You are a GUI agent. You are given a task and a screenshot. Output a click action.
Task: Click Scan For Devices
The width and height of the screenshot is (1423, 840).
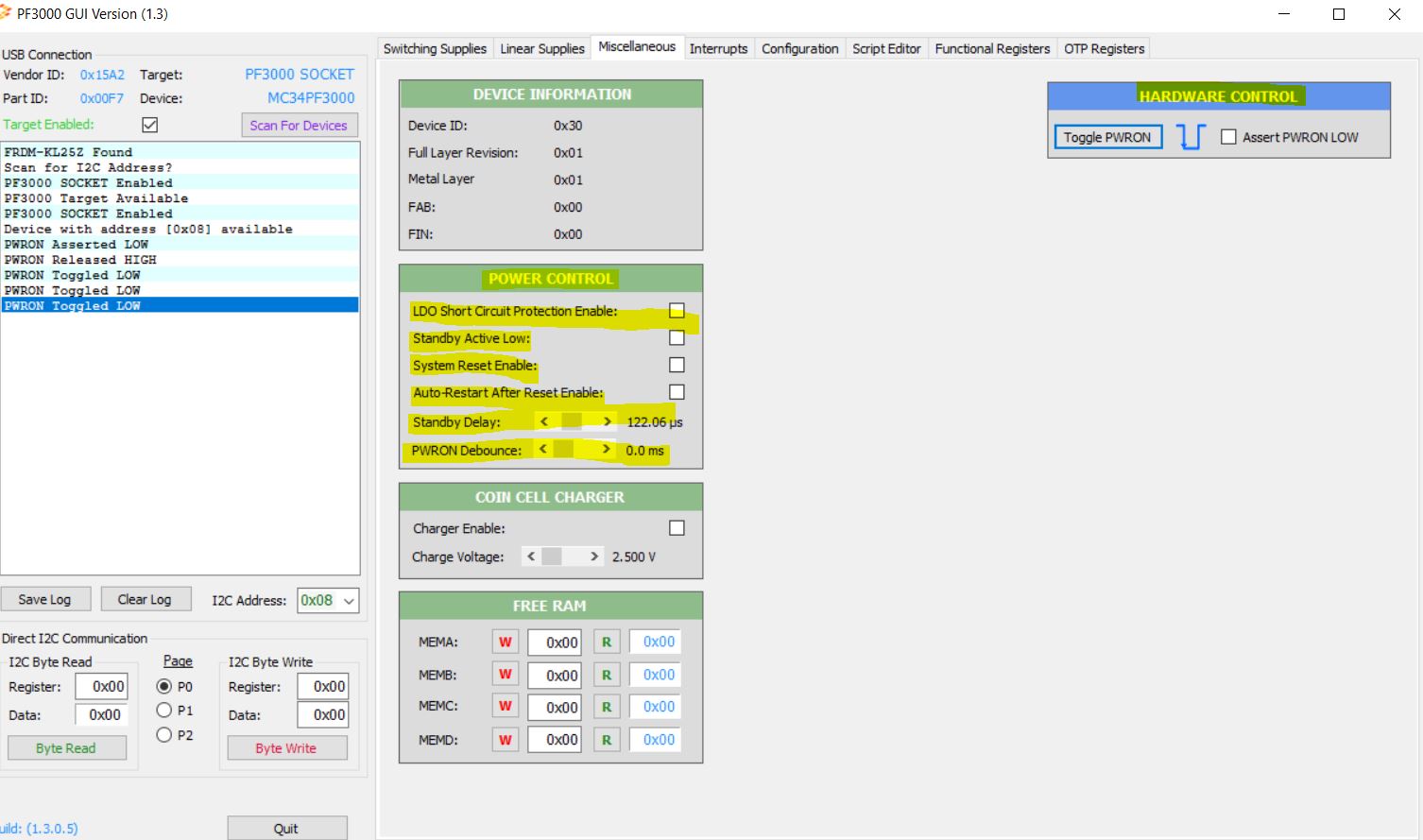coord(299,125)
